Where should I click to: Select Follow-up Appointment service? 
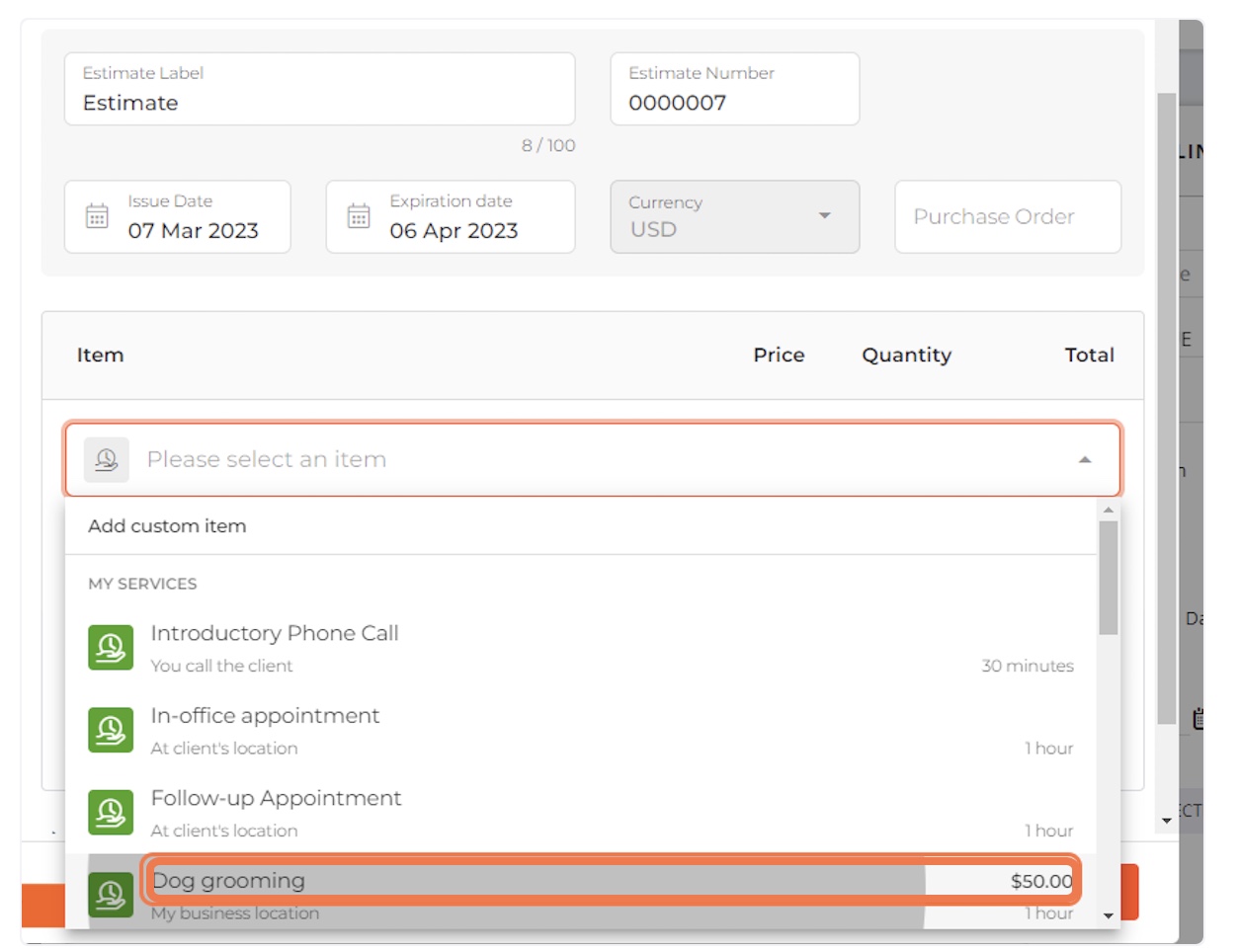click(x=581, y=813)
